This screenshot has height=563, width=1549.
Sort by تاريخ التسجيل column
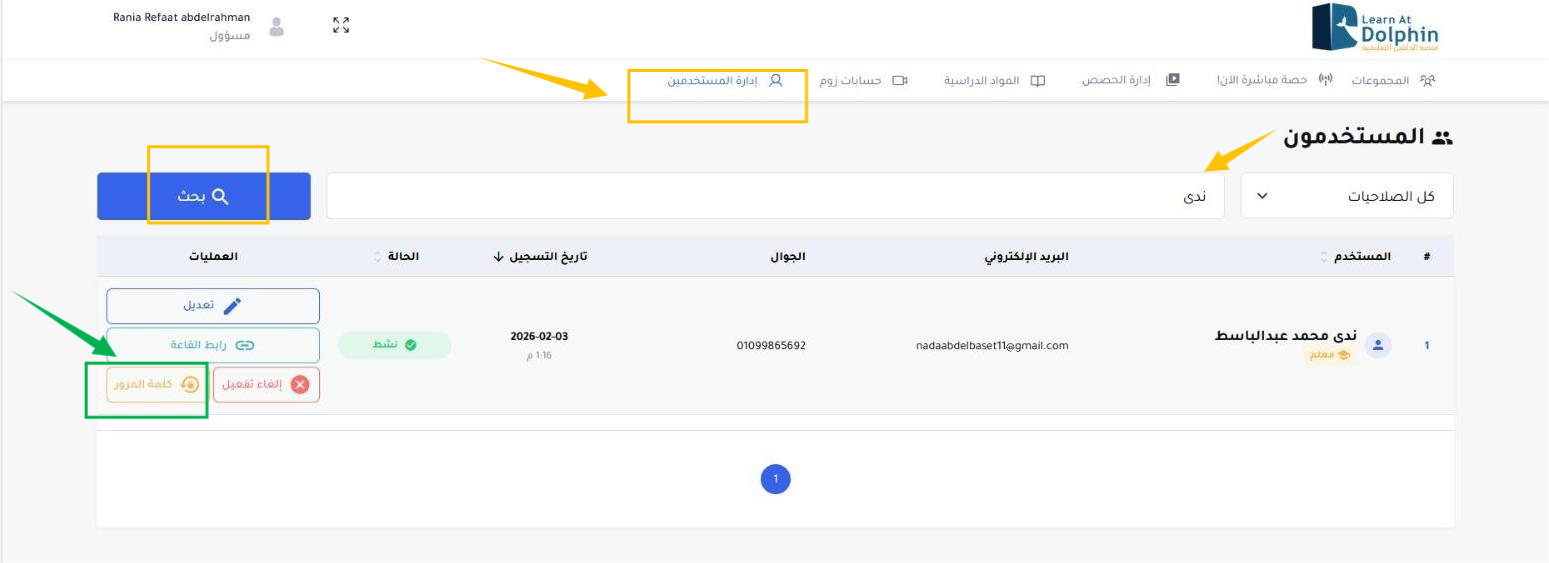pyautogui.click(x=540, y=257)
